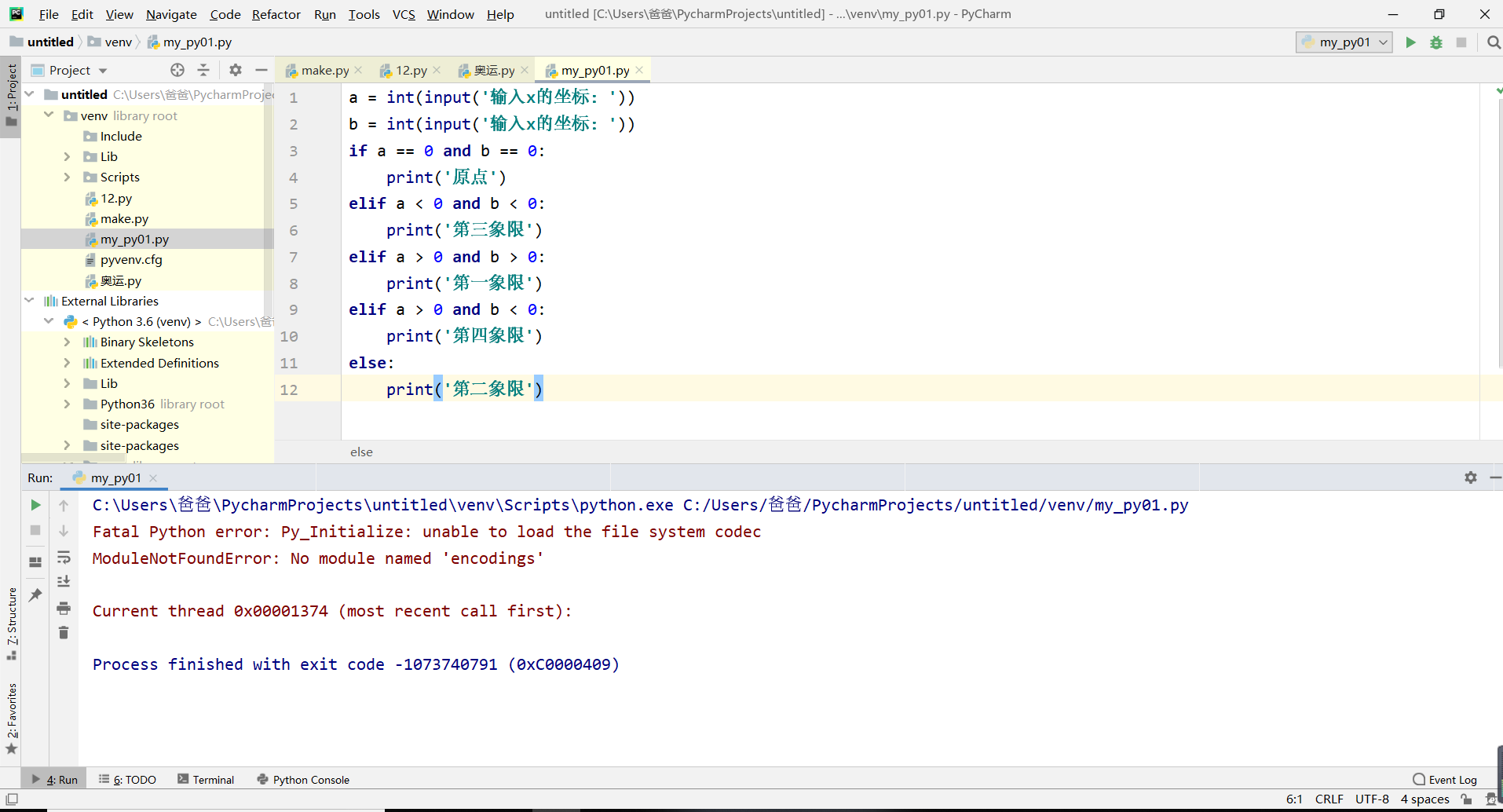
Task: Click the else breadcrumb below editor
Action: [361, 452]
